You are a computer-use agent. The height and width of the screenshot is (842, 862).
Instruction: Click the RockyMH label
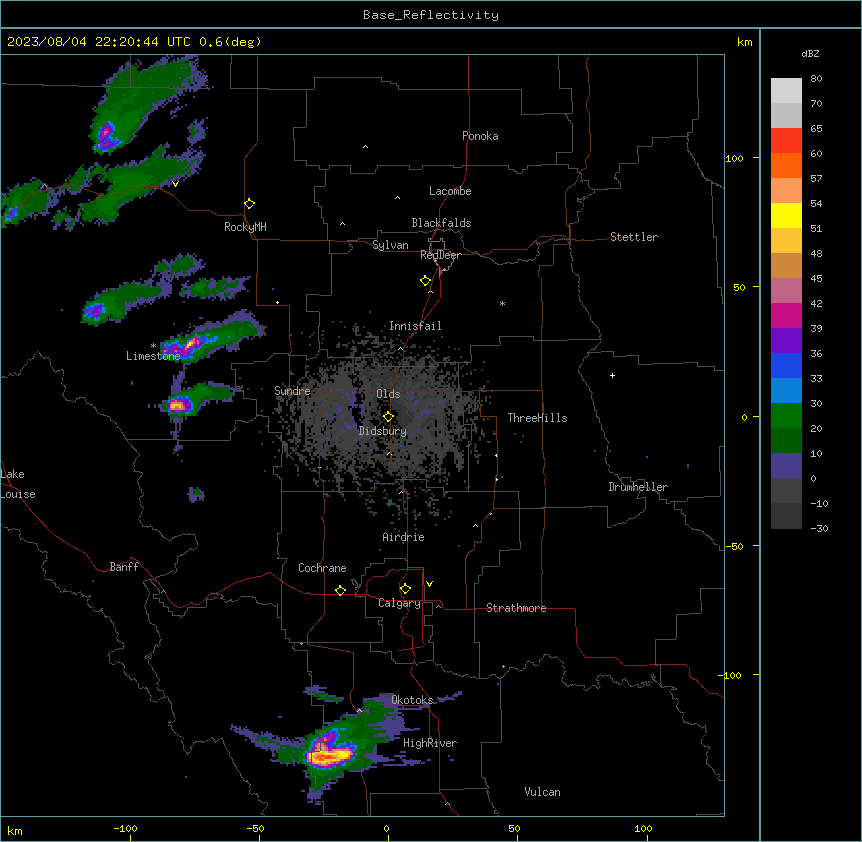tap(245, 227)
